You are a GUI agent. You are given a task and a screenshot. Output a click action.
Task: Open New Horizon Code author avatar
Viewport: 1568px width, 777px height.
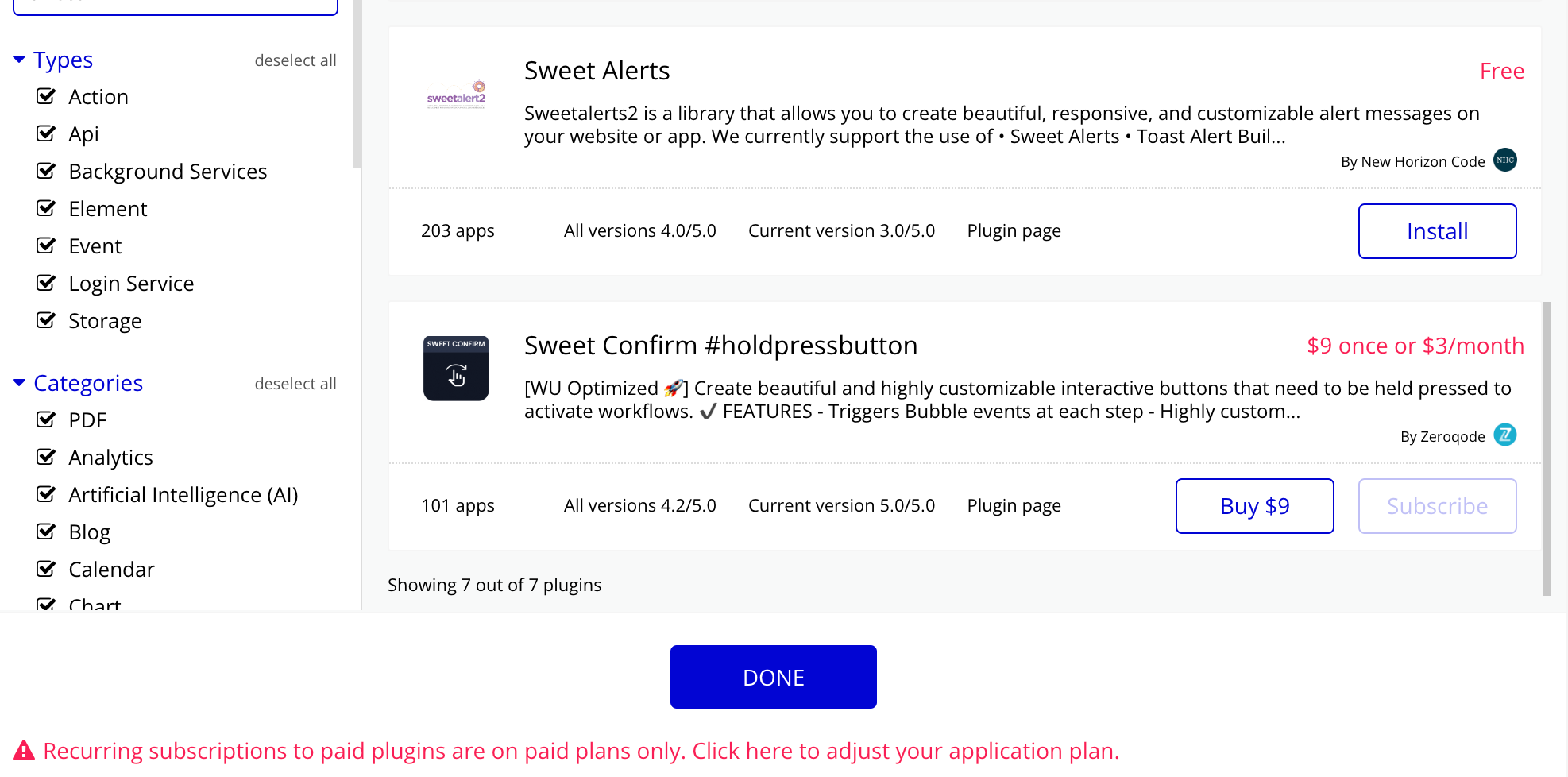[1505, 160]
